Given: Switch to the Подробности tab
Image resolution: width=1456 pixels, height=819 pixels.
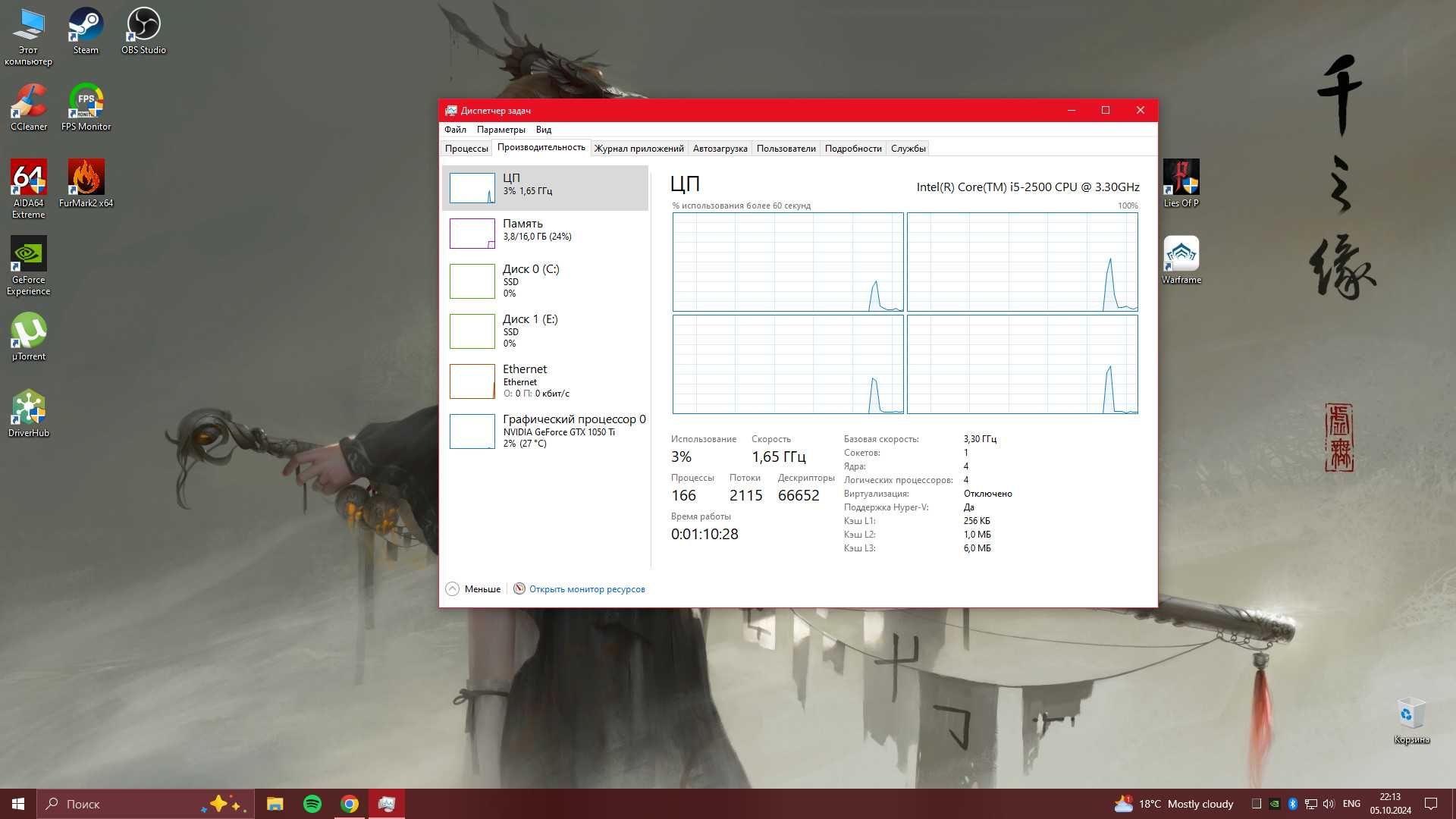Looking at the screenshot, I should point(853,149).
